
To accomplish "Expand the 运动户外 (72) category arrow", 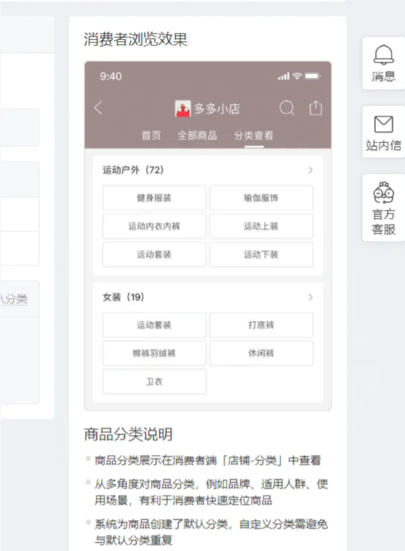I will 311,170.
